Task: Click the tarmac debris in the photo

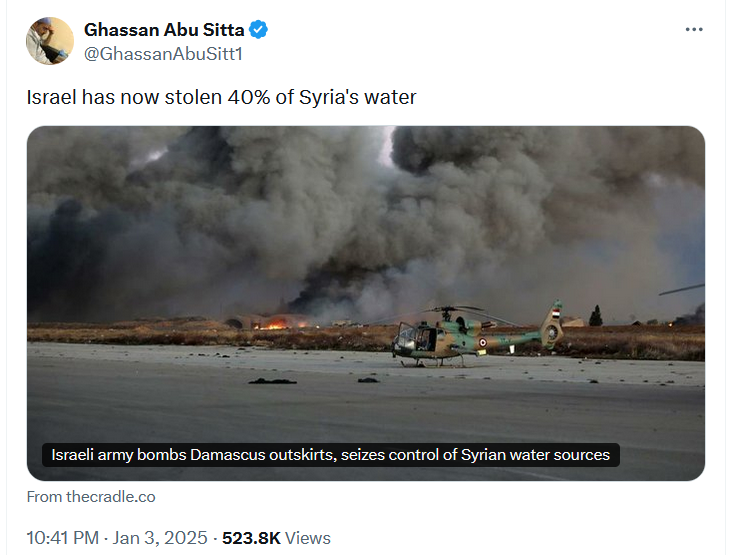Action: tap(272, 381)
